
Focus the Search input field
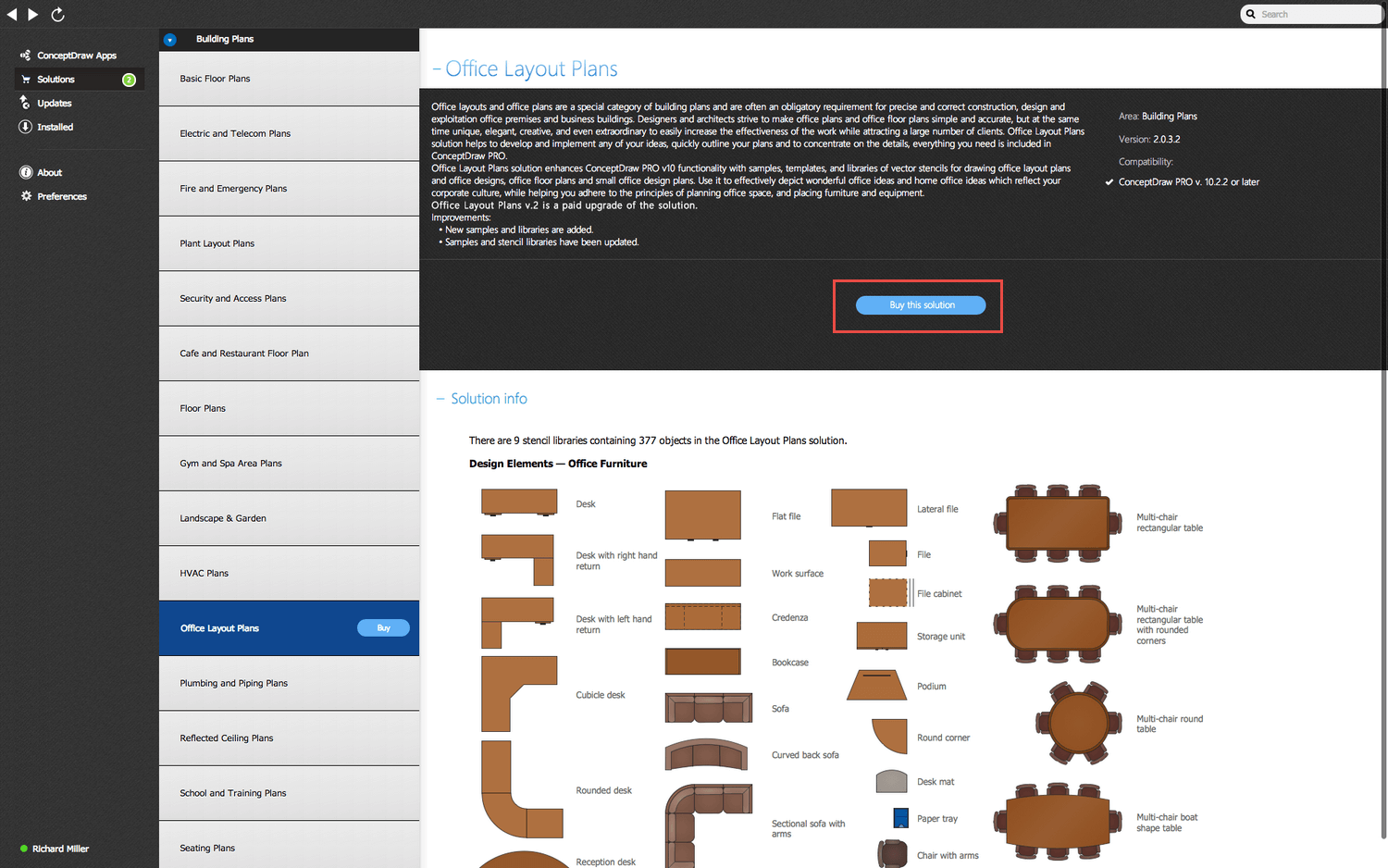coord(1311,14)
